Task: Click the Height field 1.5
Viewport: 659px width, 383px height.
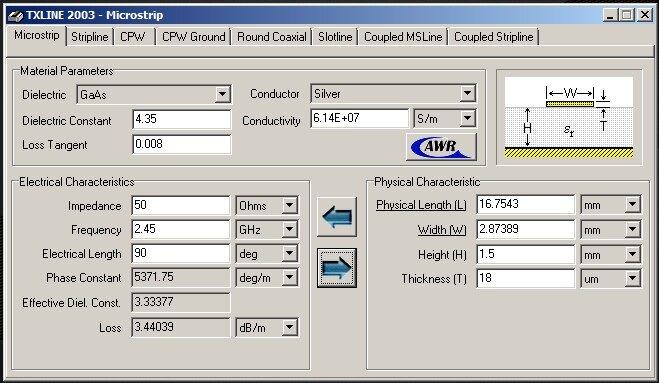Action: 525,254
